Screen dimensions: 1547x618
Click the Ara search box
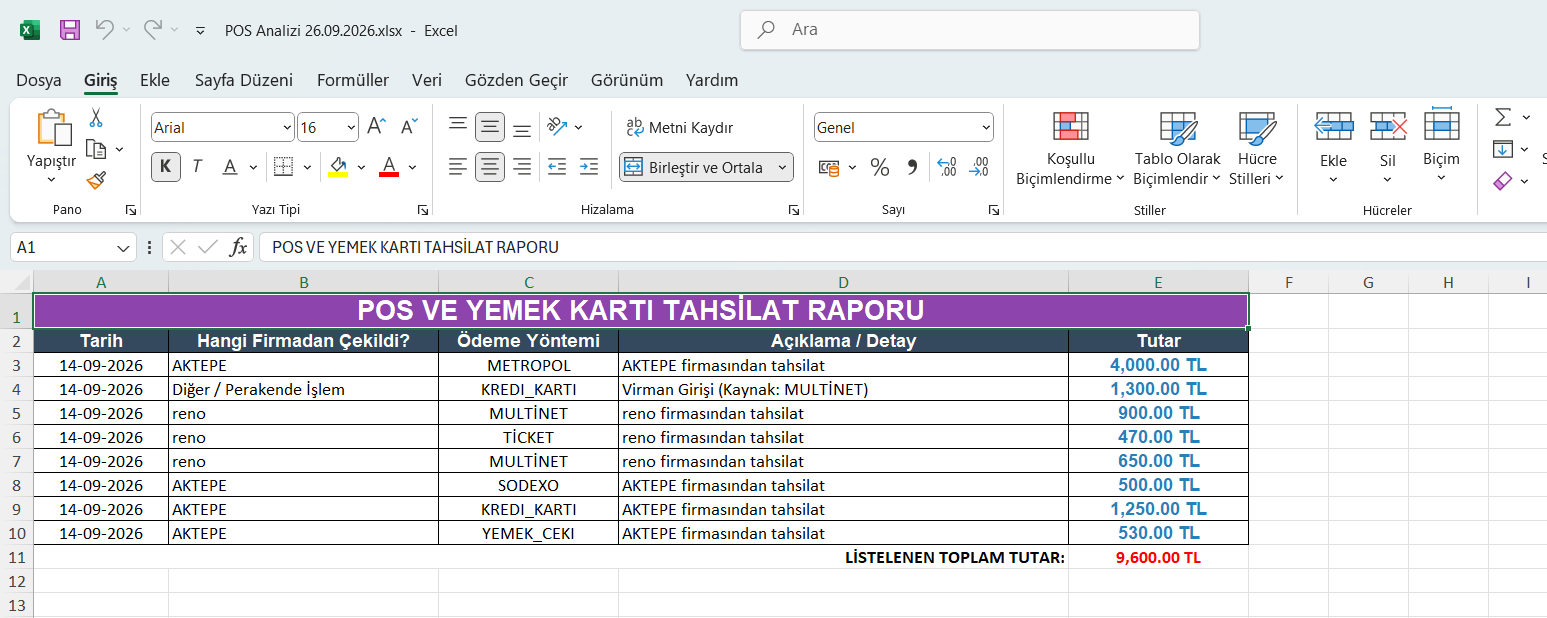point(970,30)
